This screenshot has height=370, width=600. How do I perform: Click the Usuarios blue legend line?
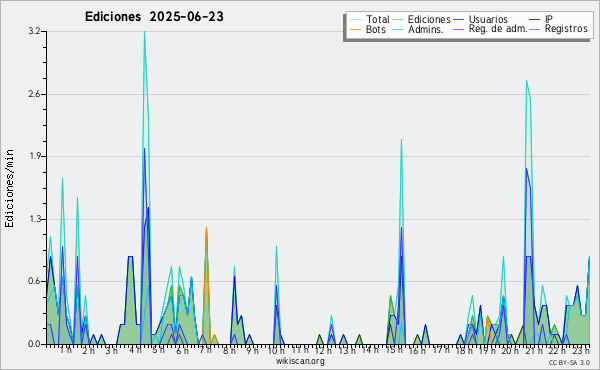tap(458, 19)
